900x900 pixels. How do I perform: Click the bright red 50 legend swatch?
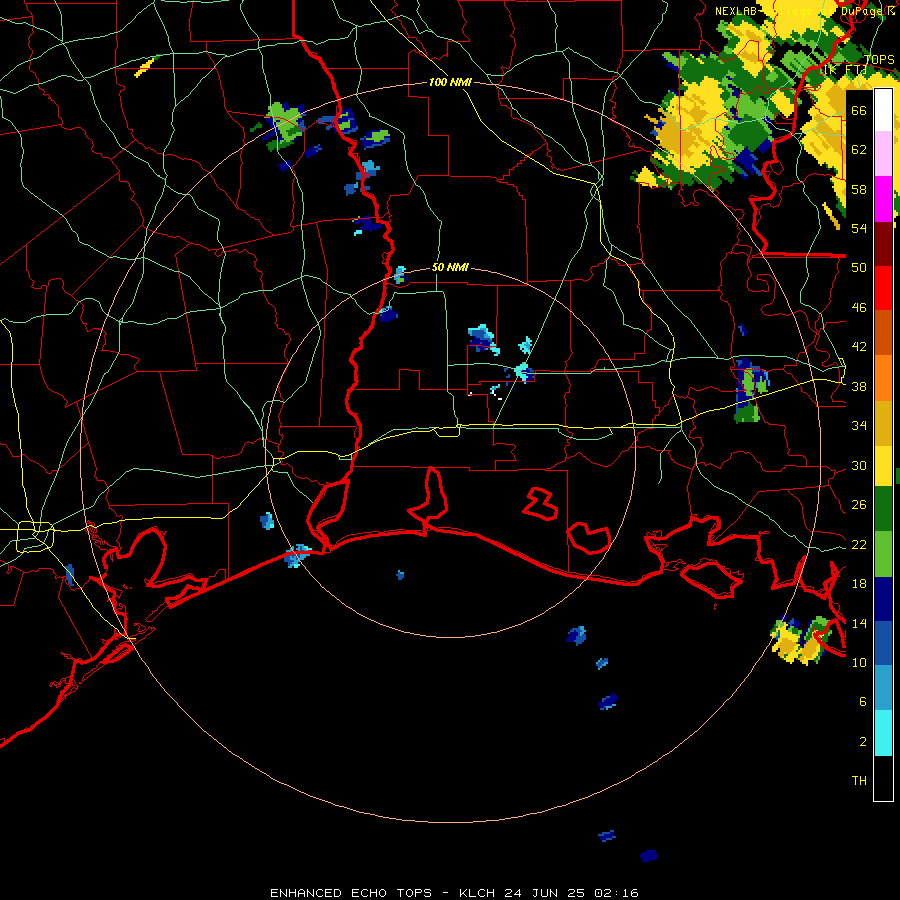[883, 288]
